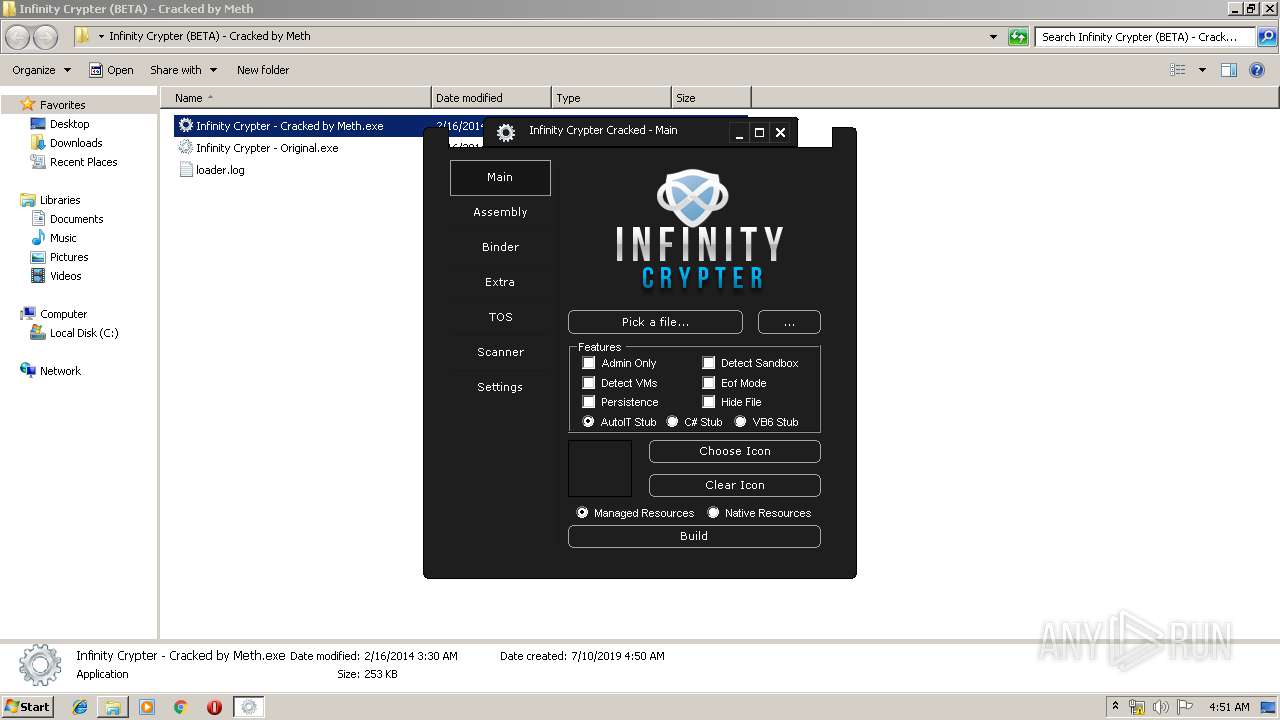
Task: Expand the address bar history dropdown
Action: point(993,37)
